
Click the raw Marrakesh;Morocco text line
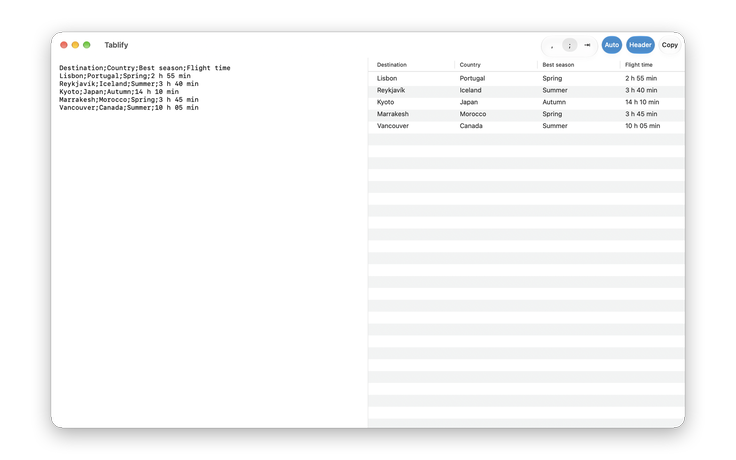pyautogui.click(x=129, y=100)
